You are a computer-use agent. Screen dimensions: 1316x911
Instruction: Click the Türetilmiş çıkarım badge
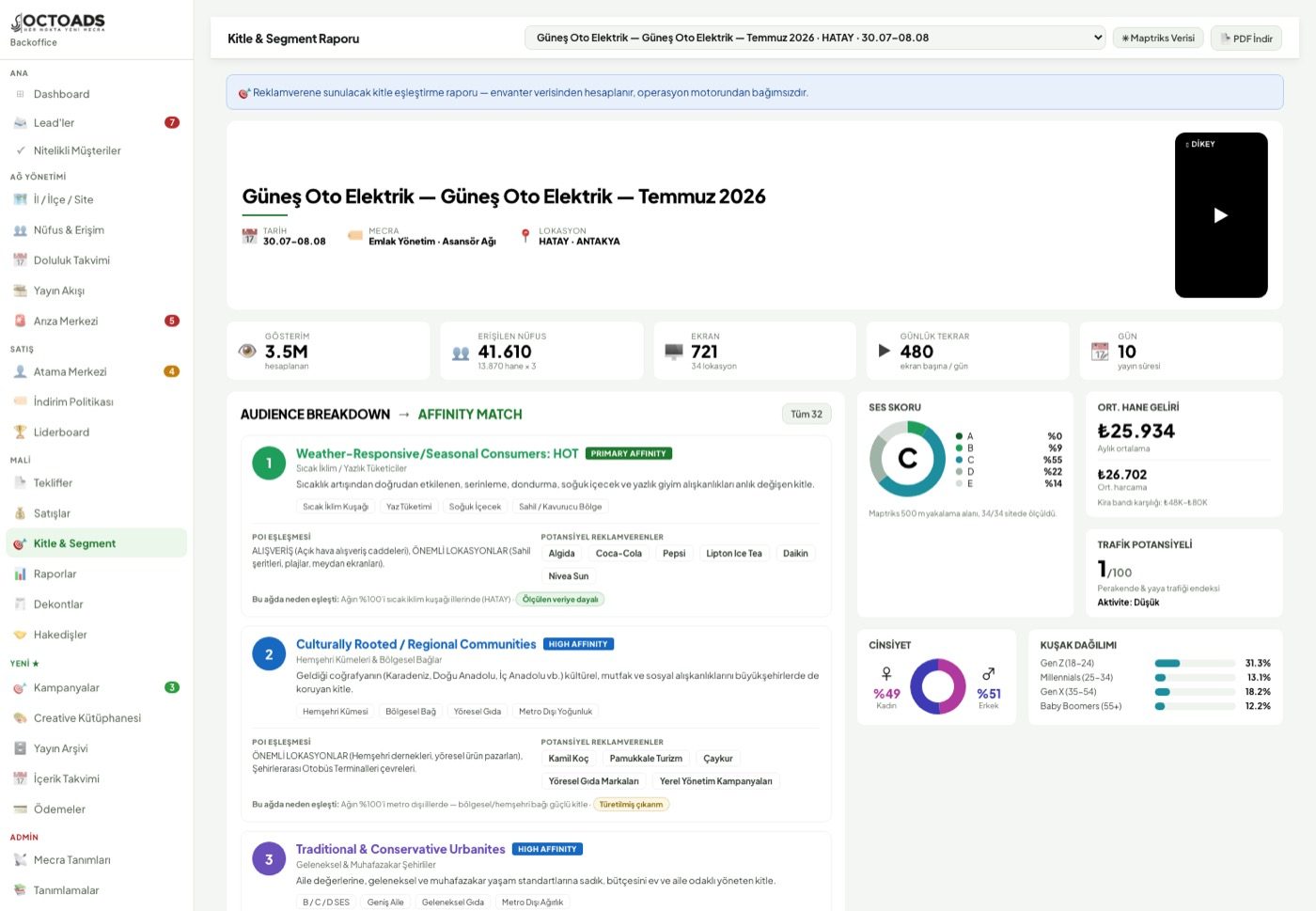631,805
